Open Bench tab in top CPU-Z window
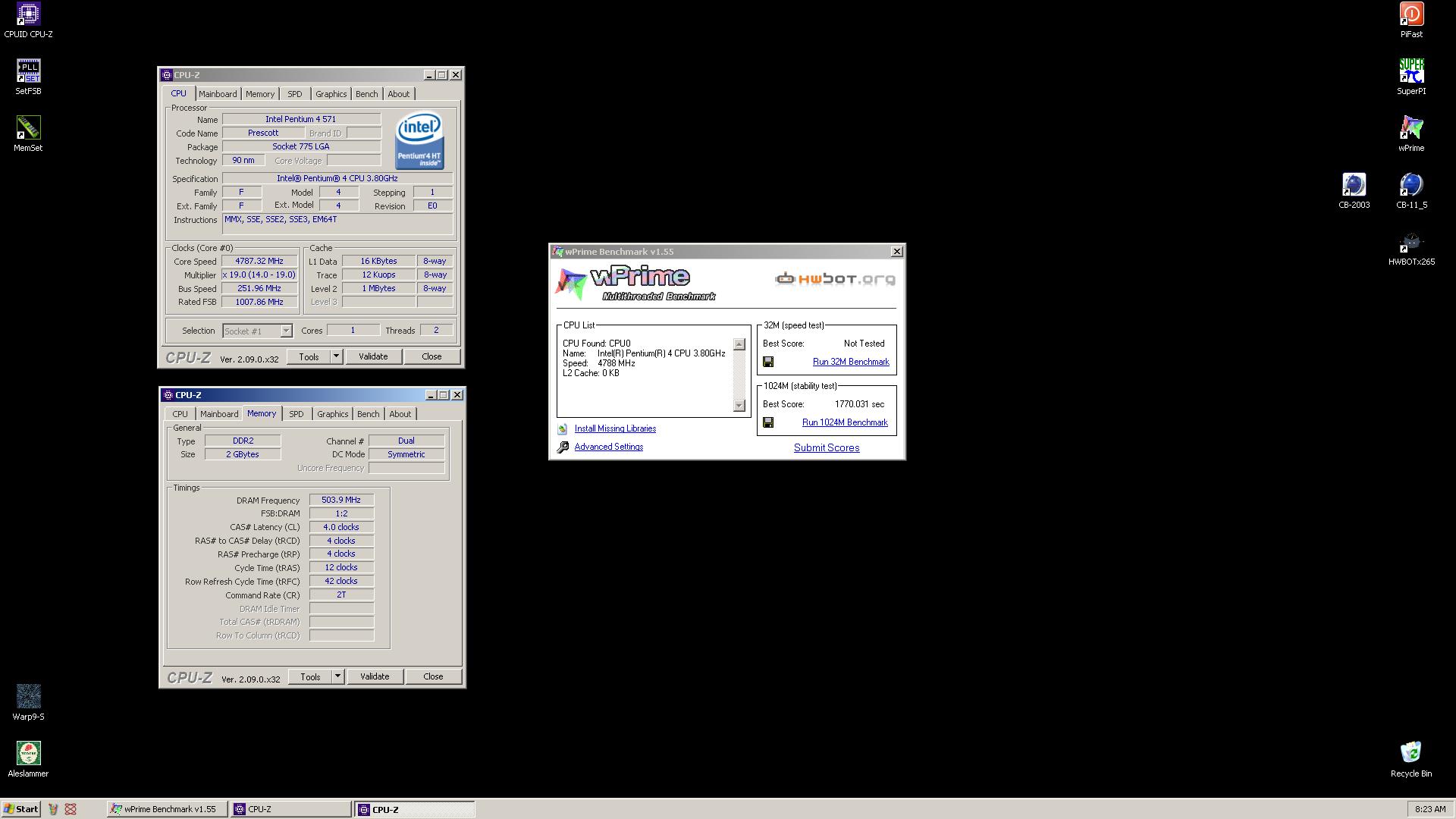 367,94
